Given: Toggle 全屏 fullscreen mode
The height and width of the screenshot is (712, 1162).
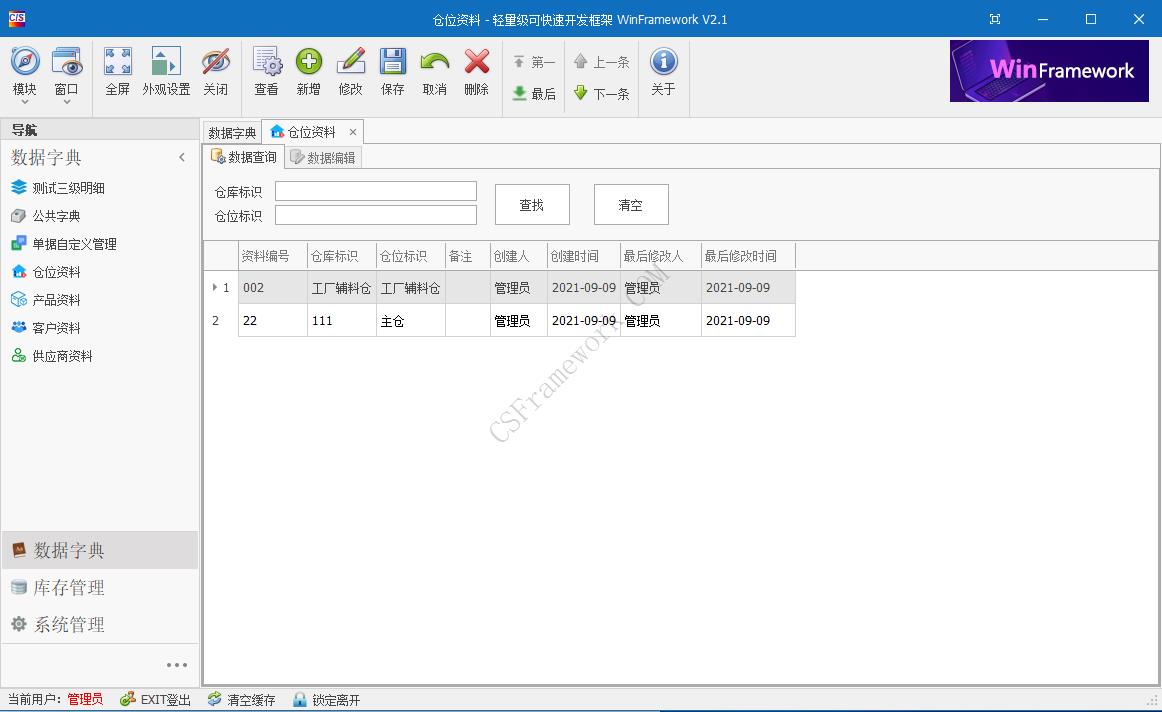Looking at the screenshot, I should [x=117, y=70].
